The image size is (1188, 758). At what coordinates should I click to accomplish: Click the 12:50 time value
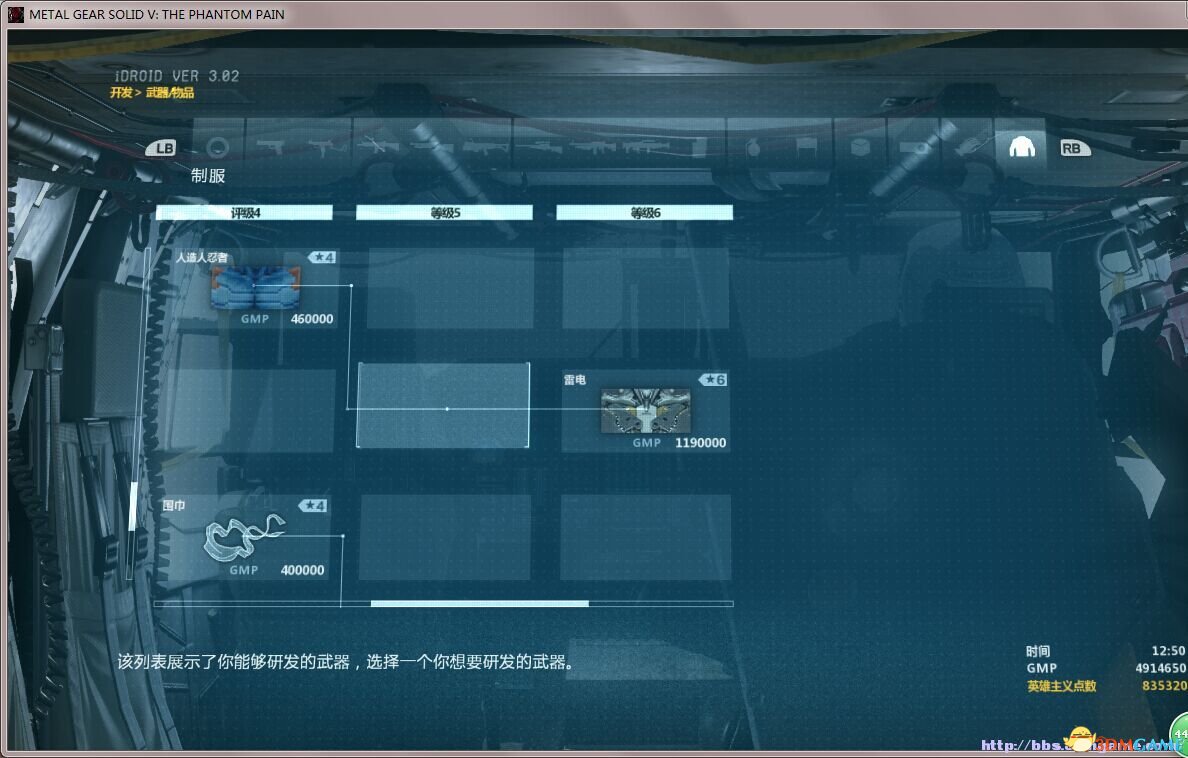coord(1168,651)
